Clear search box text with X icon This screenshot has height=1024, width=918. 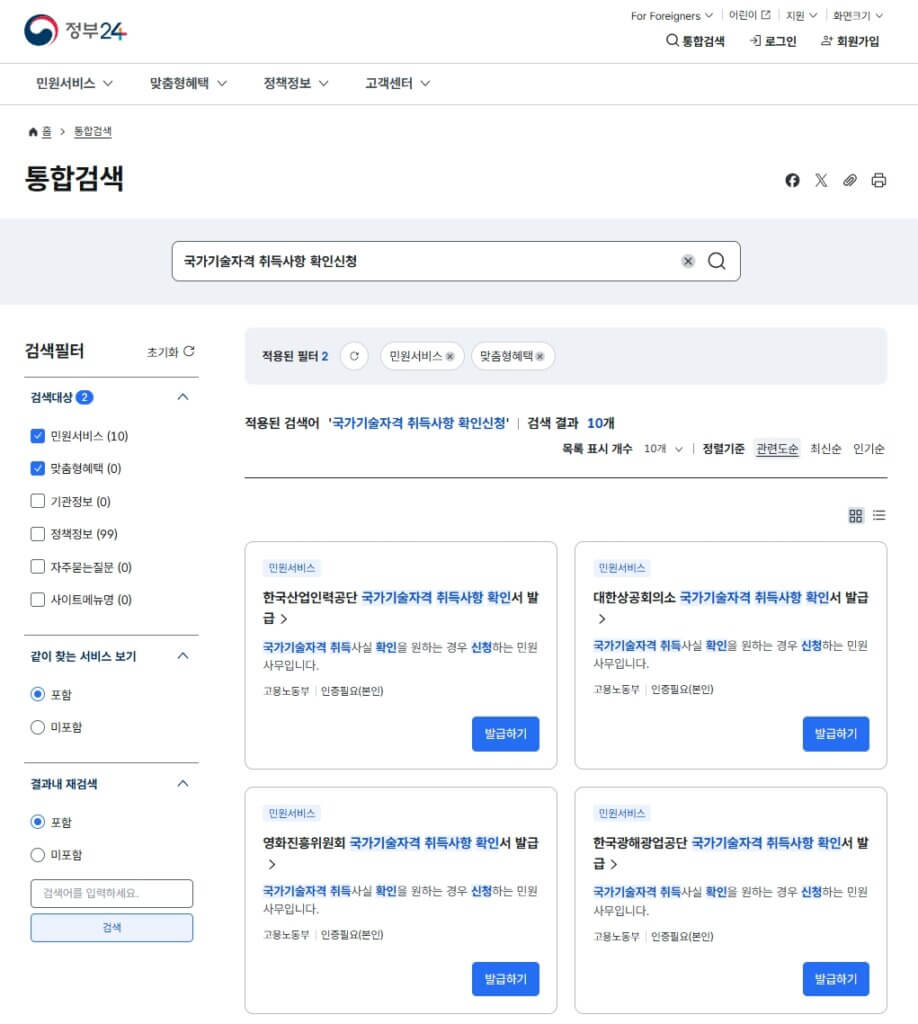point(688,261)
